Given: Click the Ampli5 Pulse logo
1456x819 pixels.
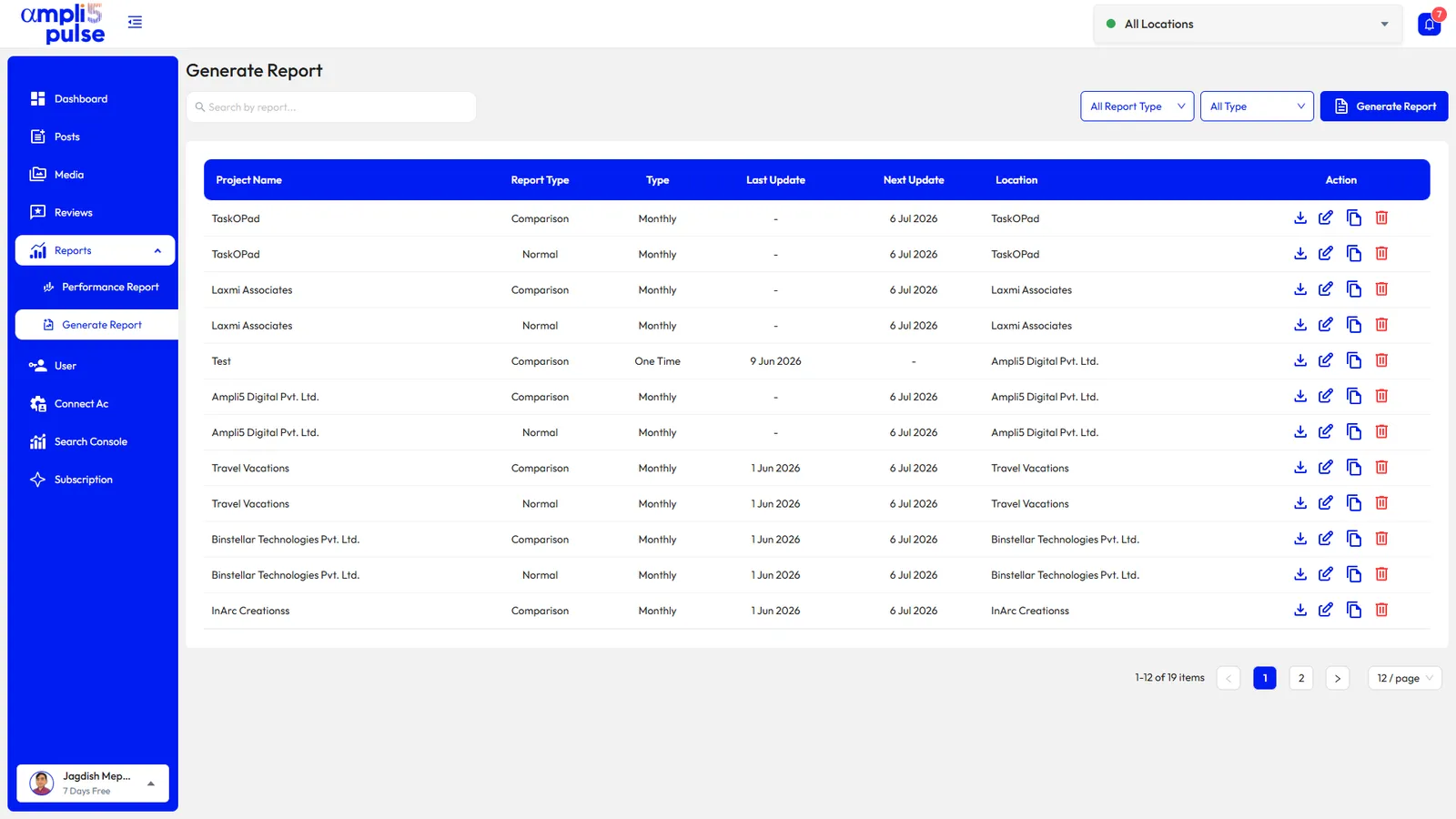Looking at the screenshot, I should point(63,24).
